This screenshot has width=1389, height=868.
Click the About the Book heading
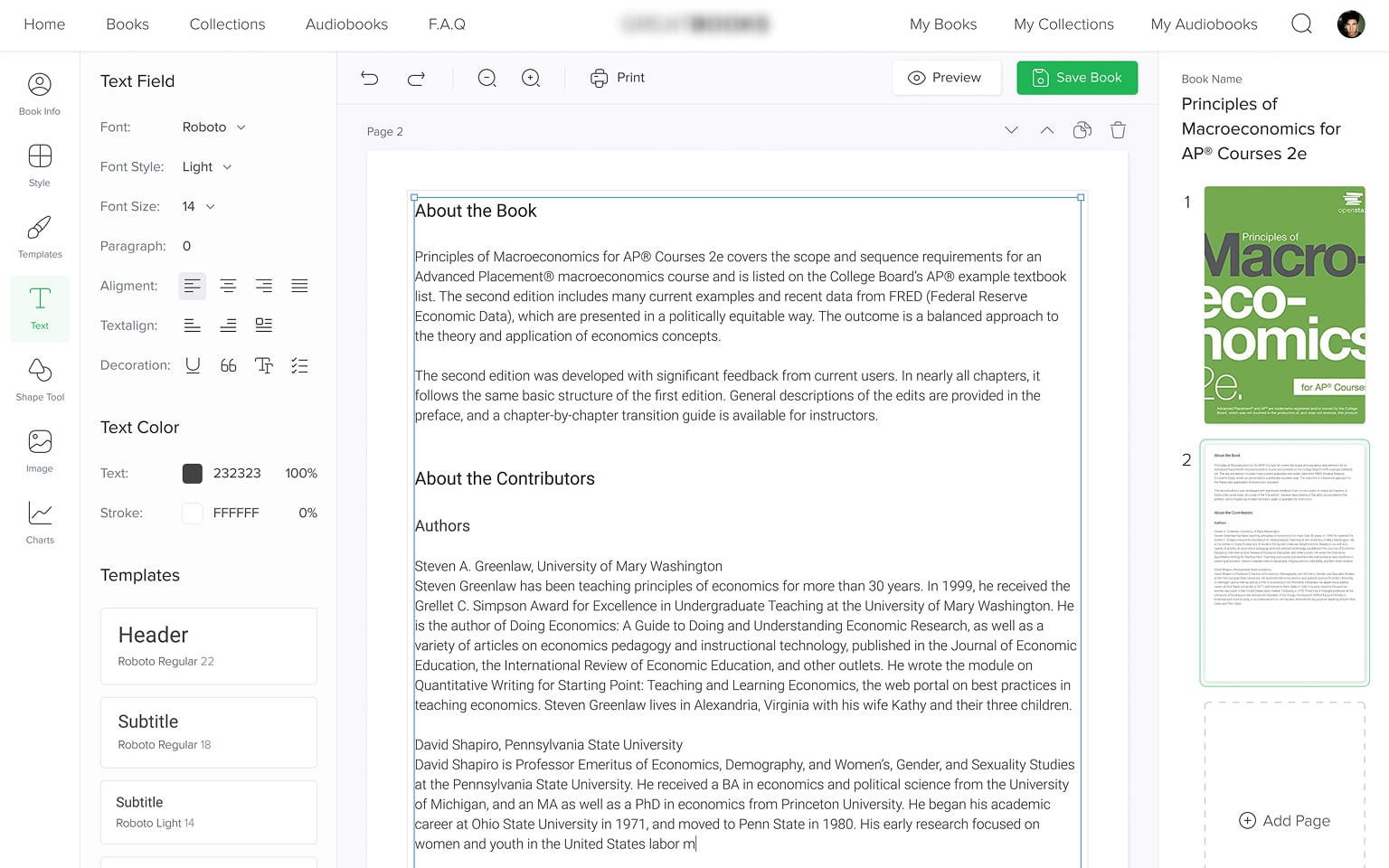point(476,211)
